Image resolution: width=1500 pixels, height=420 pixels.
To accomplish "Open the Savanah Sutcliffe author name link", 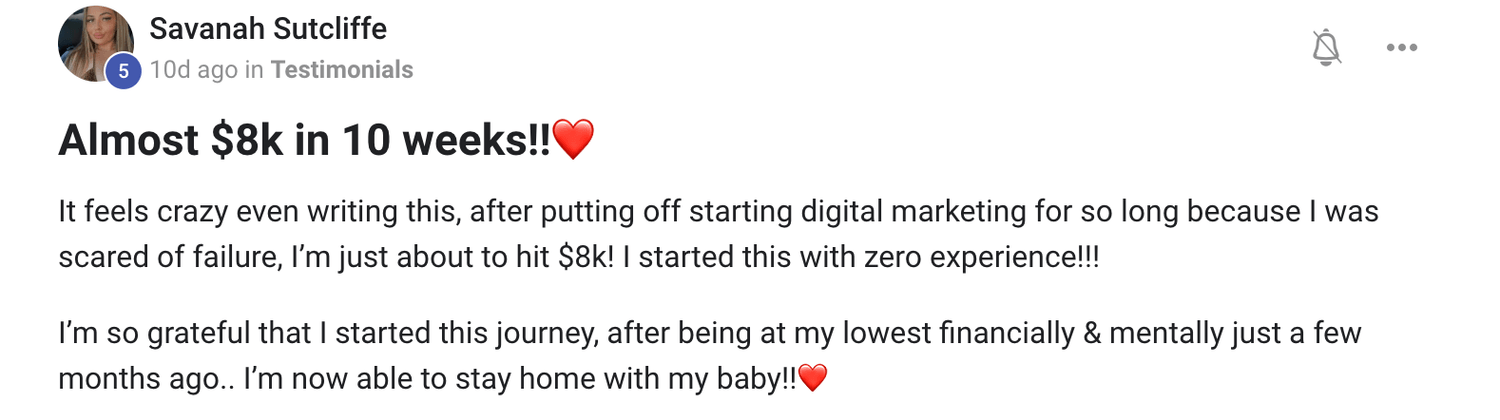I will tap(268, 29).
